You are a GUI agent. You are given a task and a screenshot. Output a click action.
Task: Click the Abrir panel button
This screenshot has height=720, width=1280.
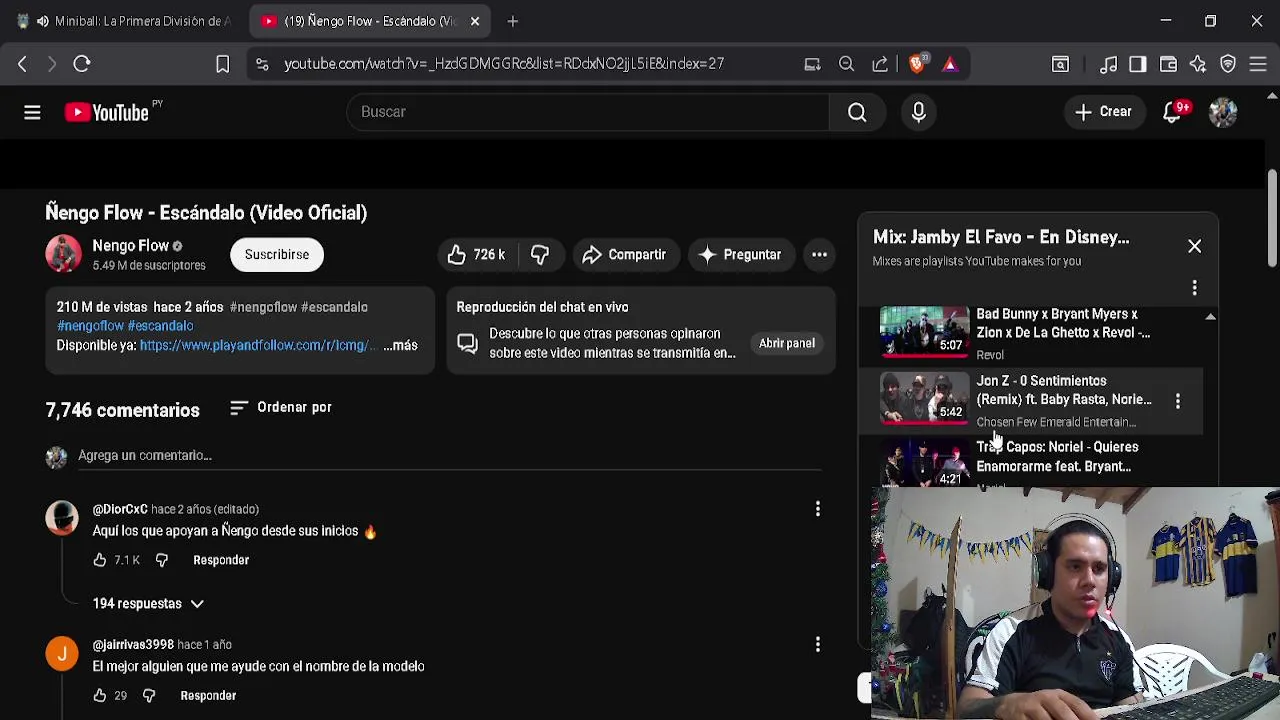pos(787,344)
